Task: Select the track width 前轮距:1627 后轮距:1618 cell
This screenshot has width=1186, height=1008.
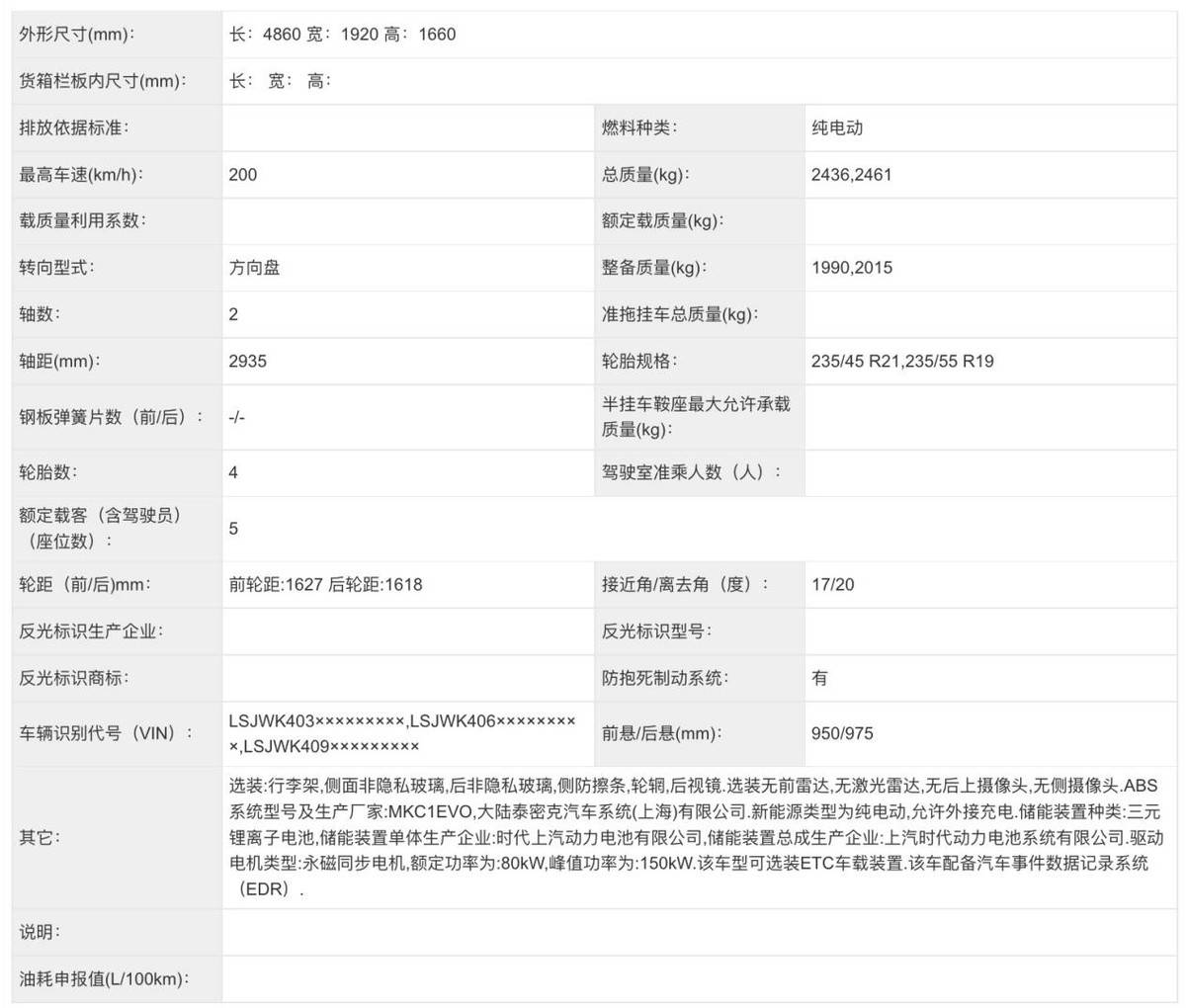Action: (325, 584)
